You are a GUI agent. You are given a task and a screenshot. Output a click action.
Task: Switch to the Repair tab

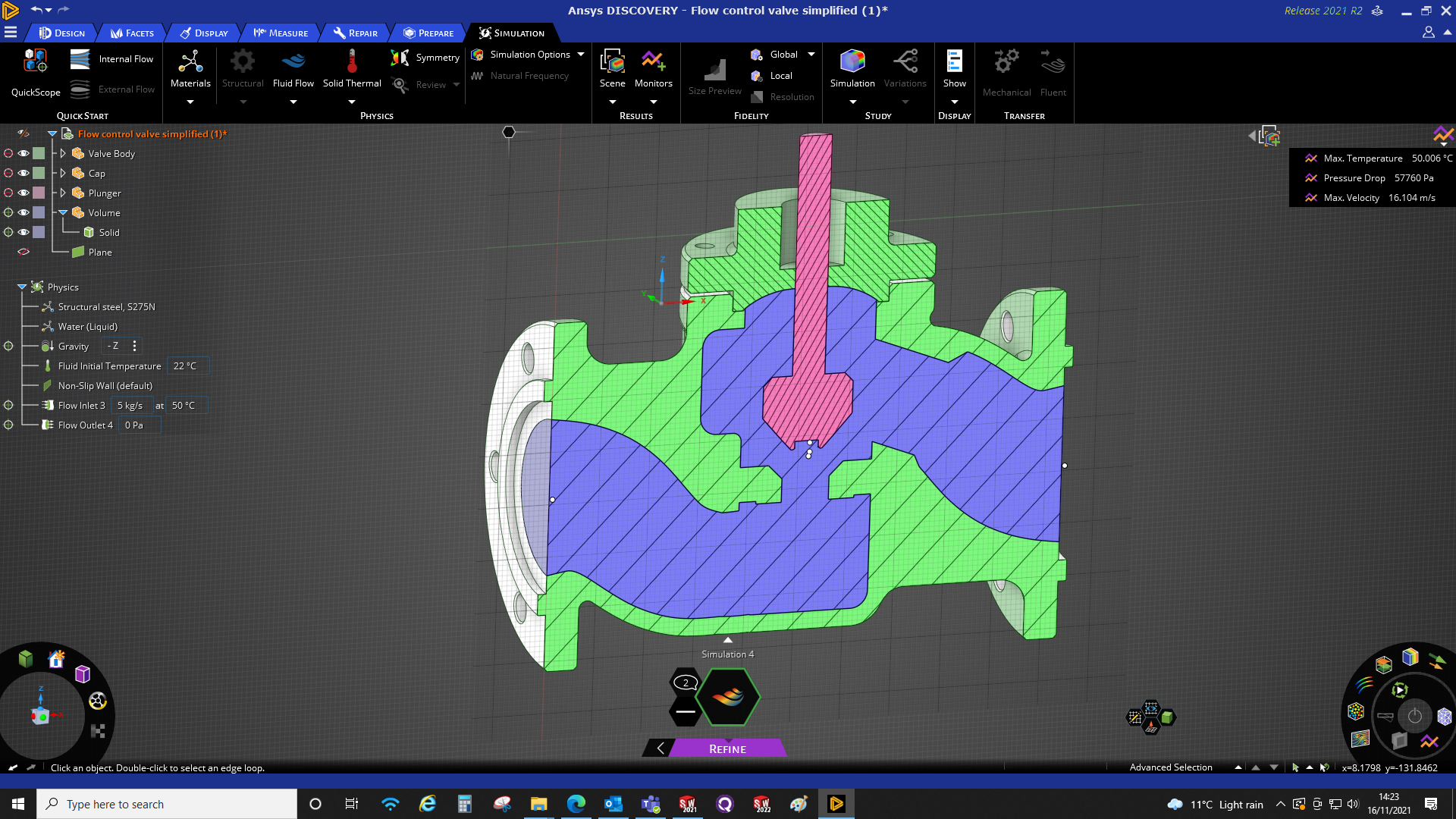click(x=356, y=33)
